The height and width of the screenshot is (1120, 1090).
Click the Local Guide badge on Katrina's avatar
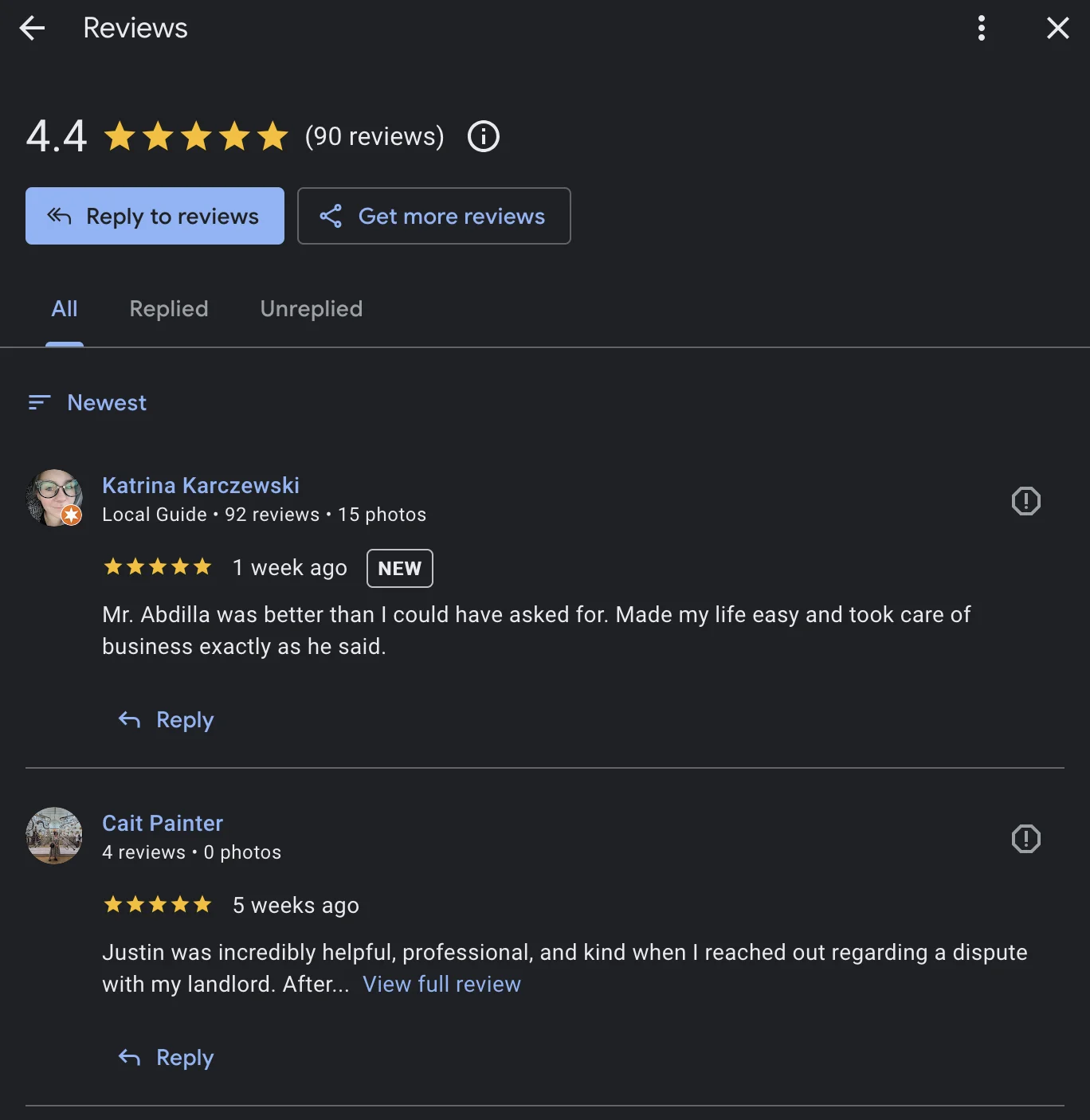click(x=72, y=516)
